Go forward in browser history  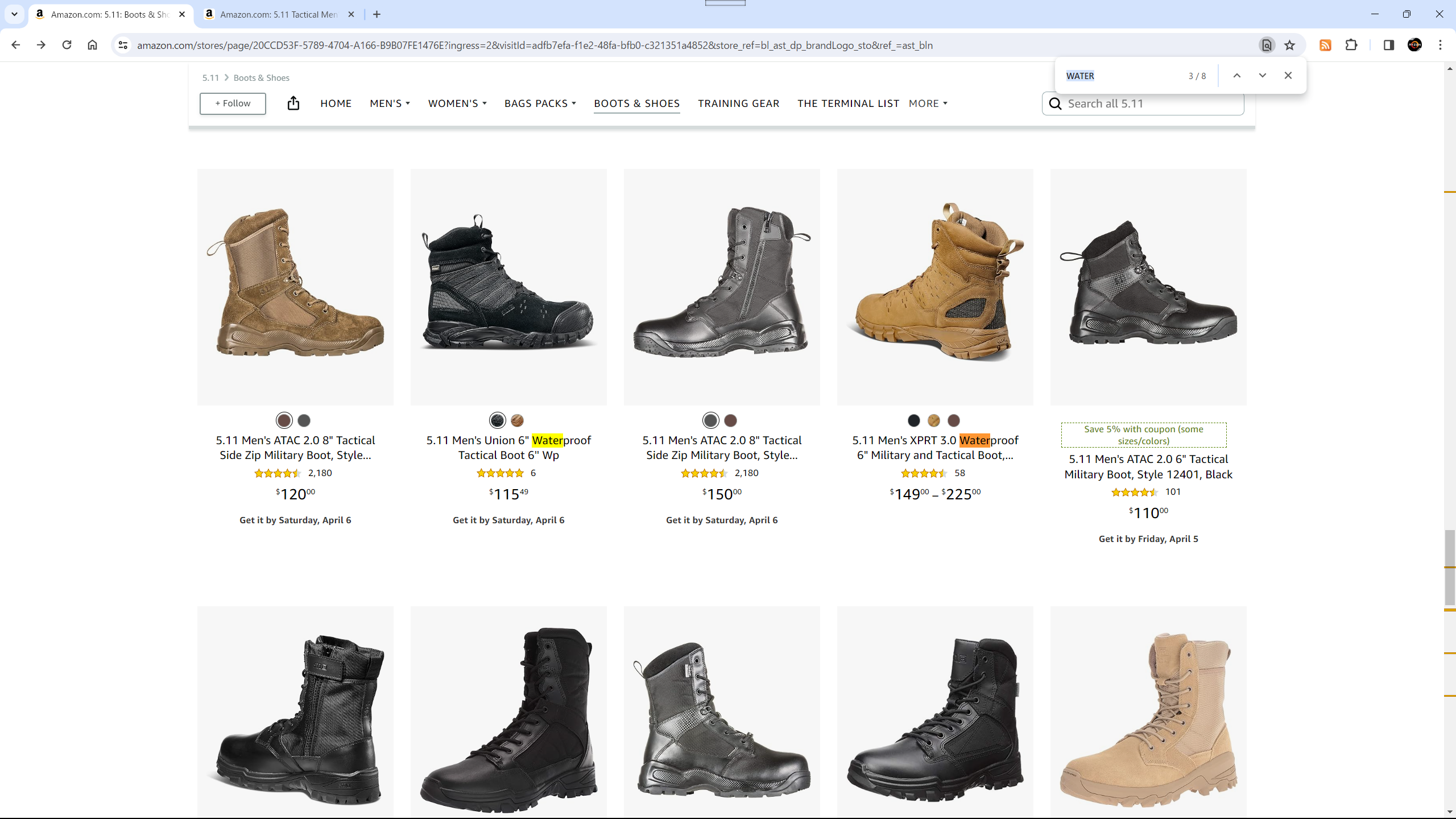pos(41,45)
